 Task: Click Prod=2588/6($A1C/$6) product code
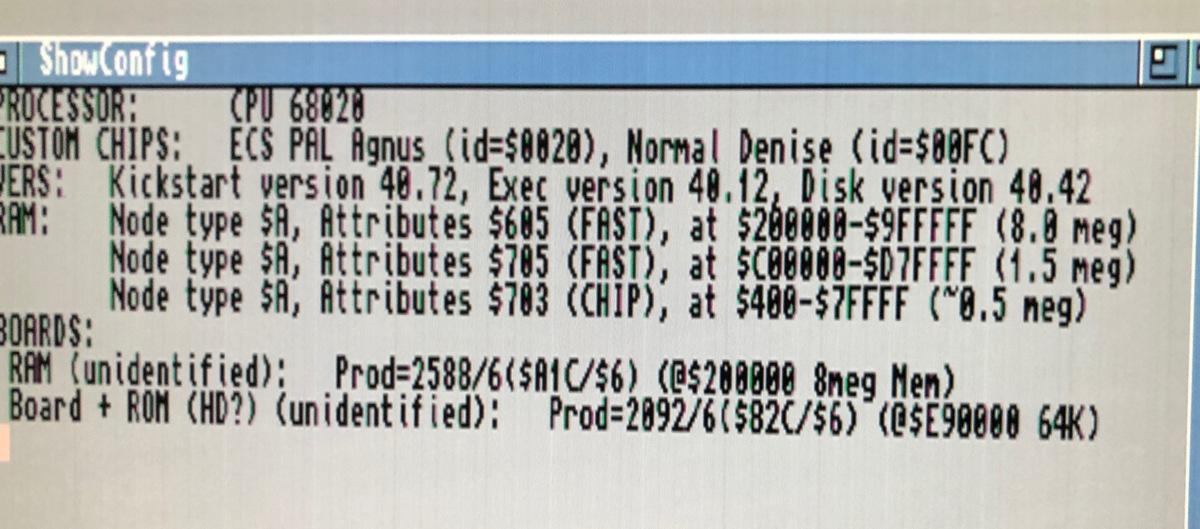click(486, 376)
